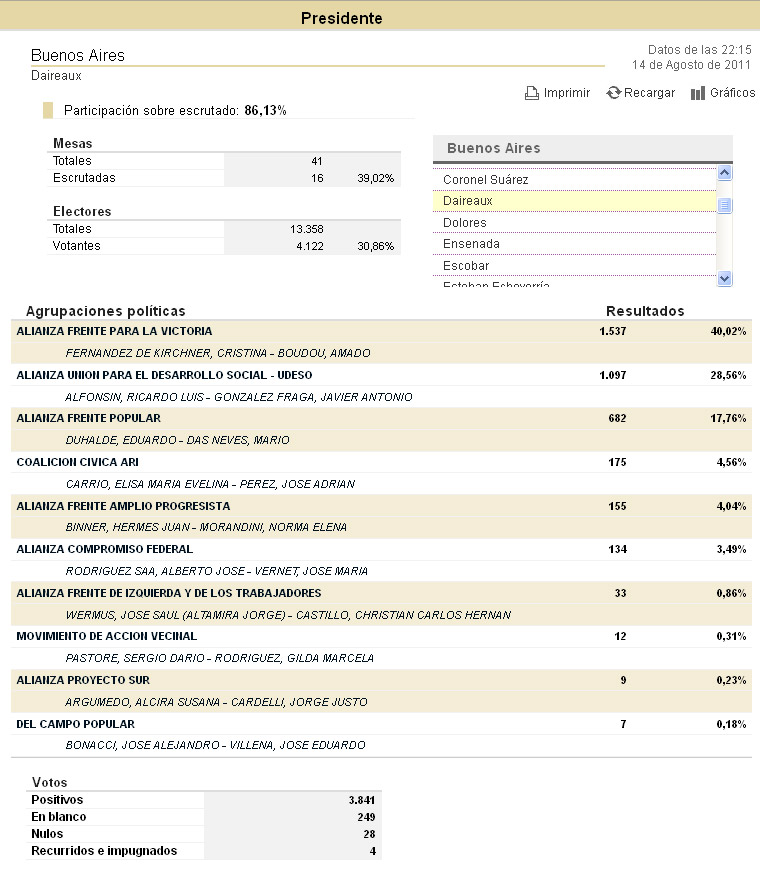Click the Agrupaciones políticas column heading

click(105, 311)
